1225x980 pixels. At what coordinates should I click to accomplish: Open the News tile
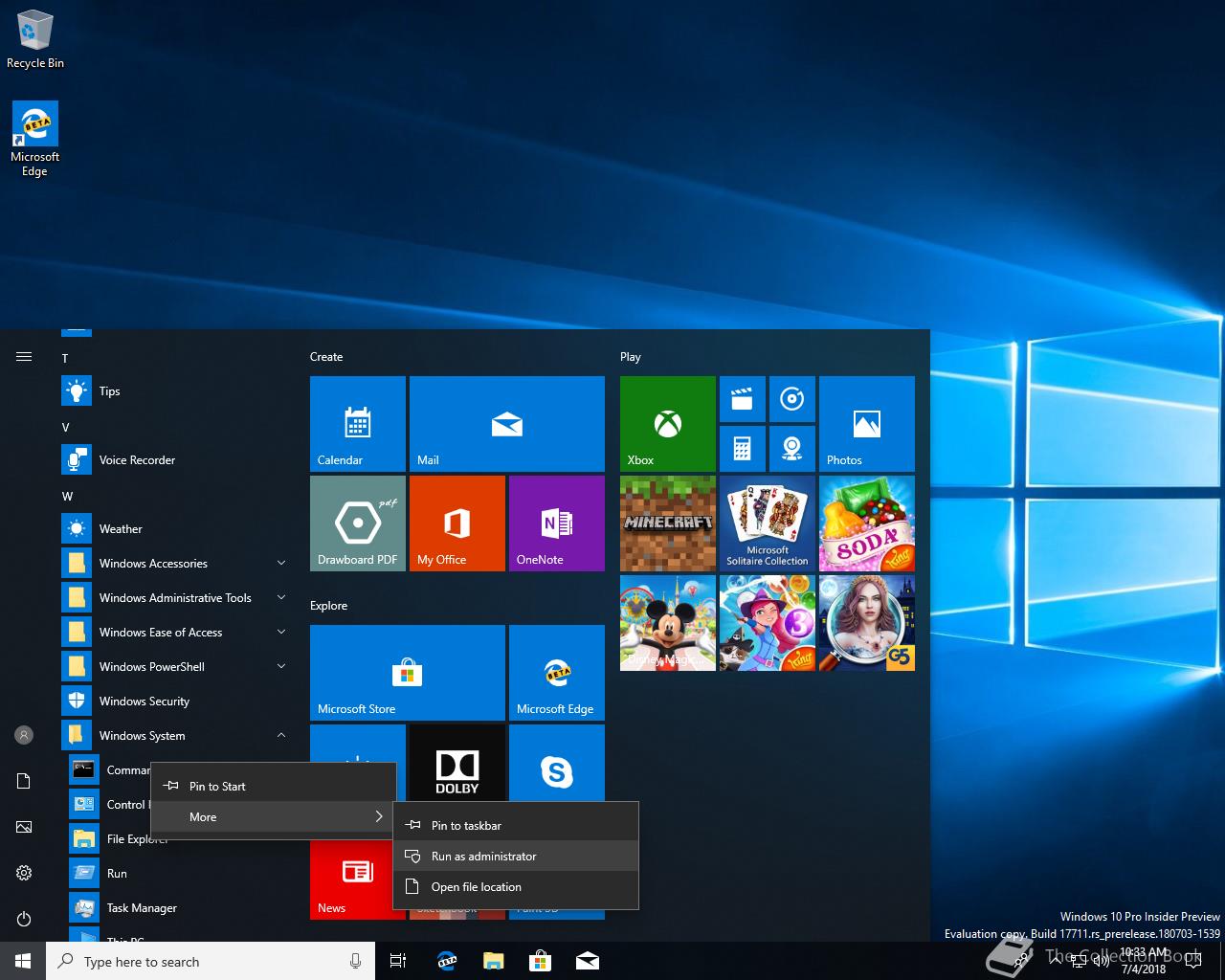pyautogui.click(x=351, y=880)
